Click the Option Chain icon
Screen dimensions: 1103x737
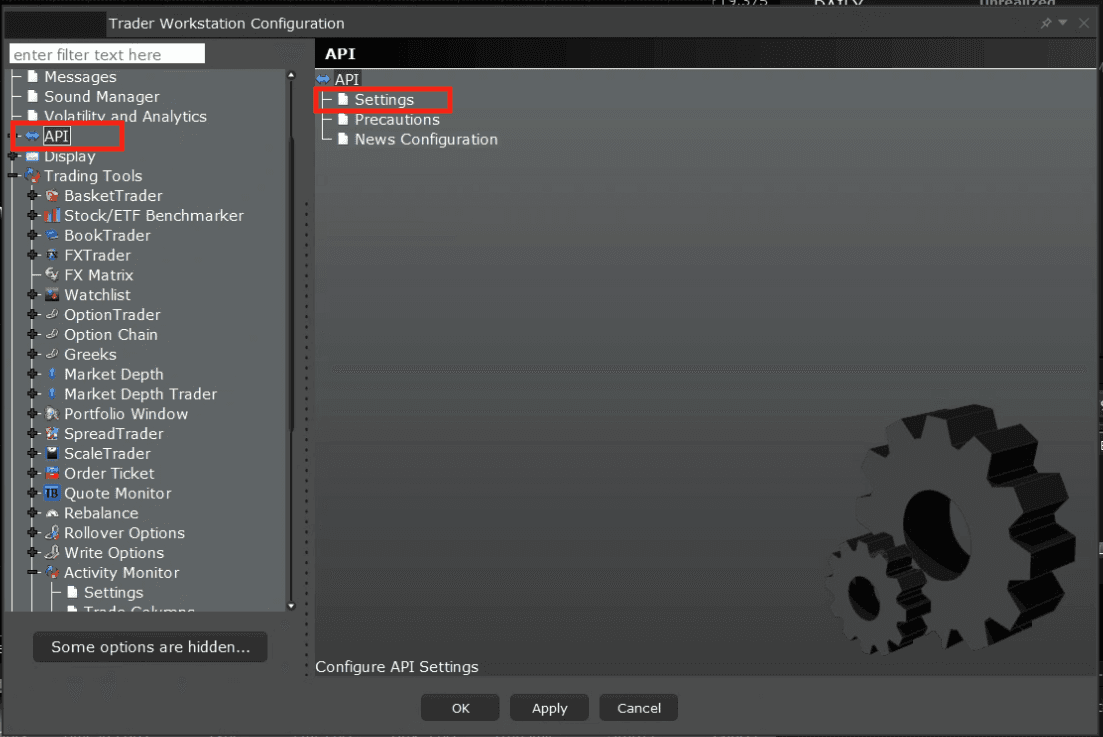[x=52, y=334]
